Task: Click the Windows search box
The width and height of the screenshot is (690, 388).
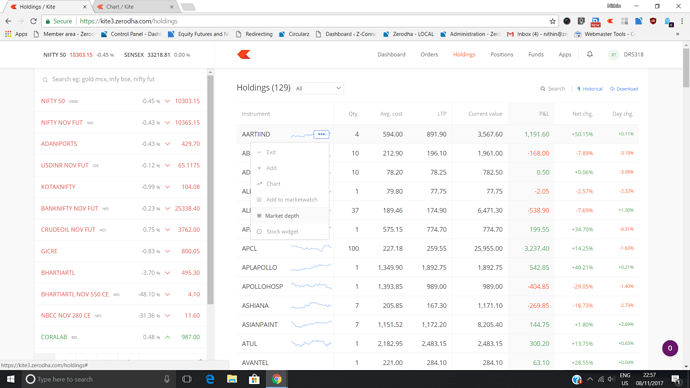Action: 98,379
